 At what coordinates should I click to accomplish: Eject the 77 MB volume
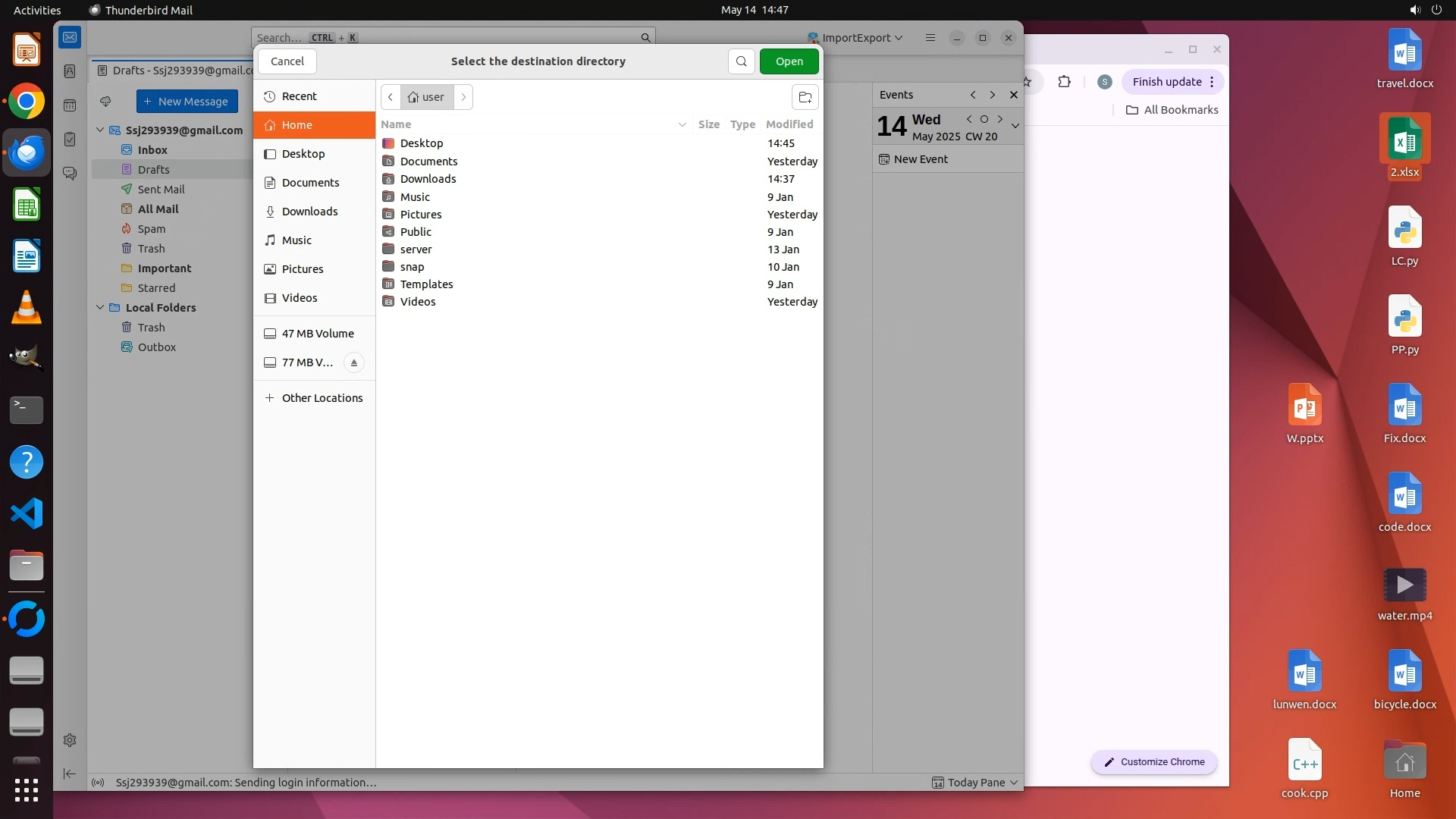point(353,362)
